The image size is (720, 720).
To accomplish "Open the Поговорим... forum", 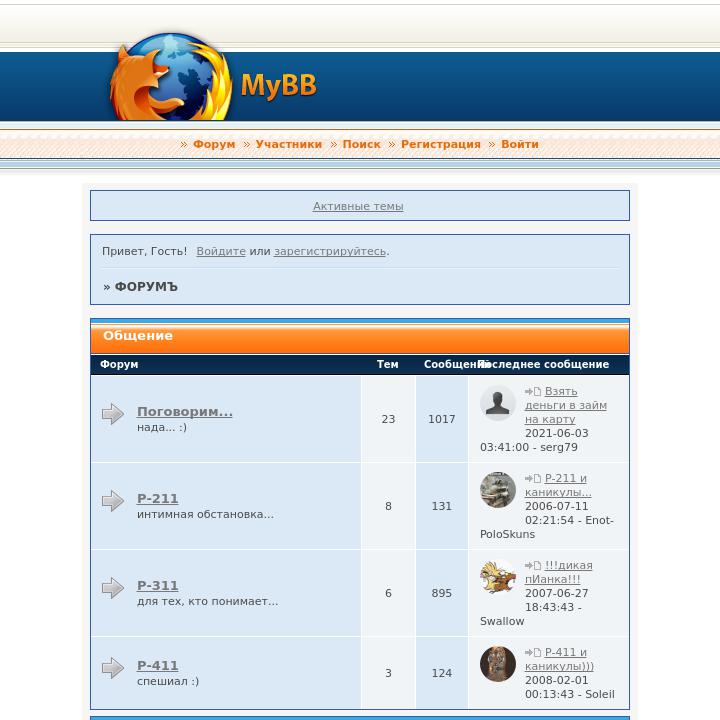I will tap(185, 411).
